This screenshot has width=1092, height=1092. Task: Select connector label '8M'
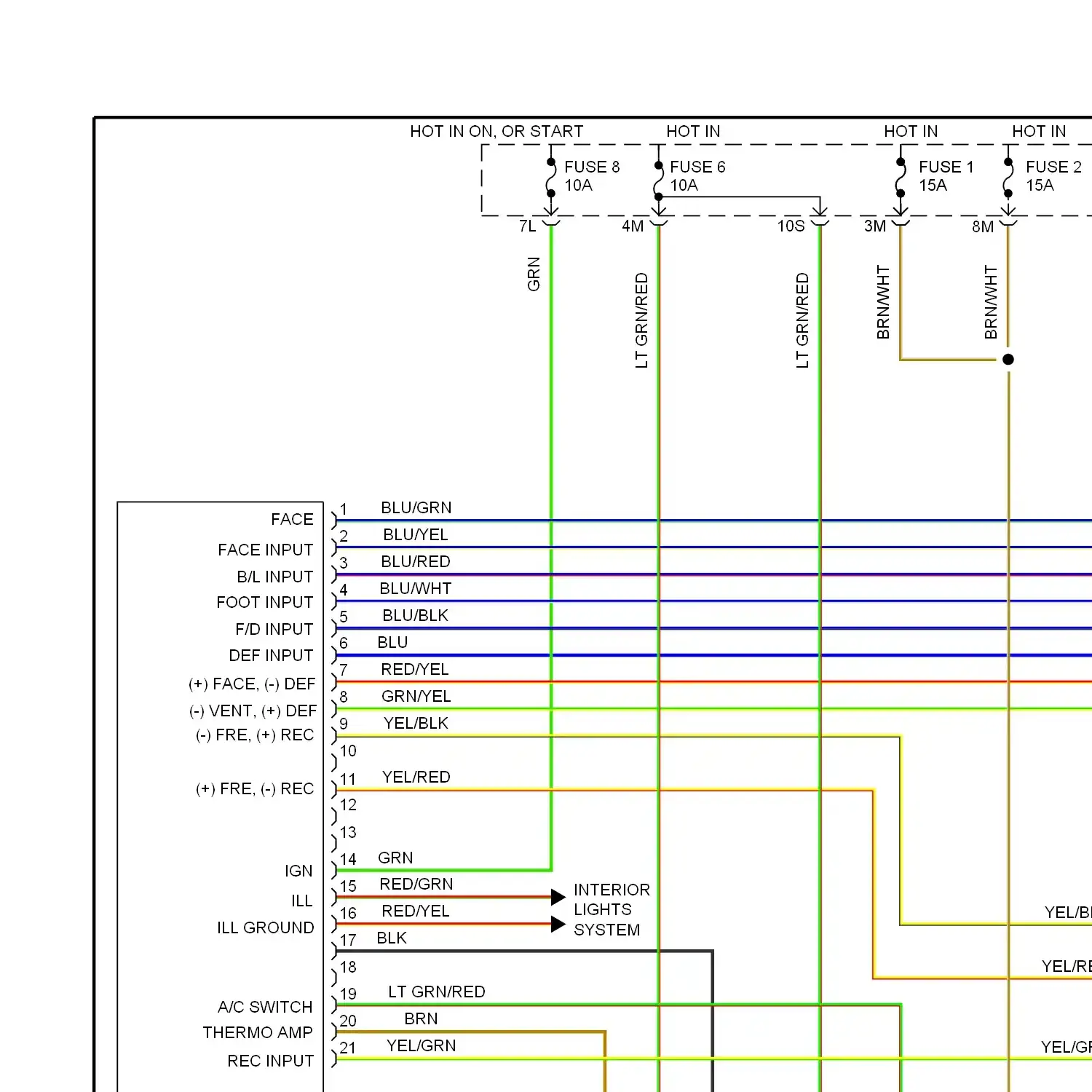tap(983, 227)
